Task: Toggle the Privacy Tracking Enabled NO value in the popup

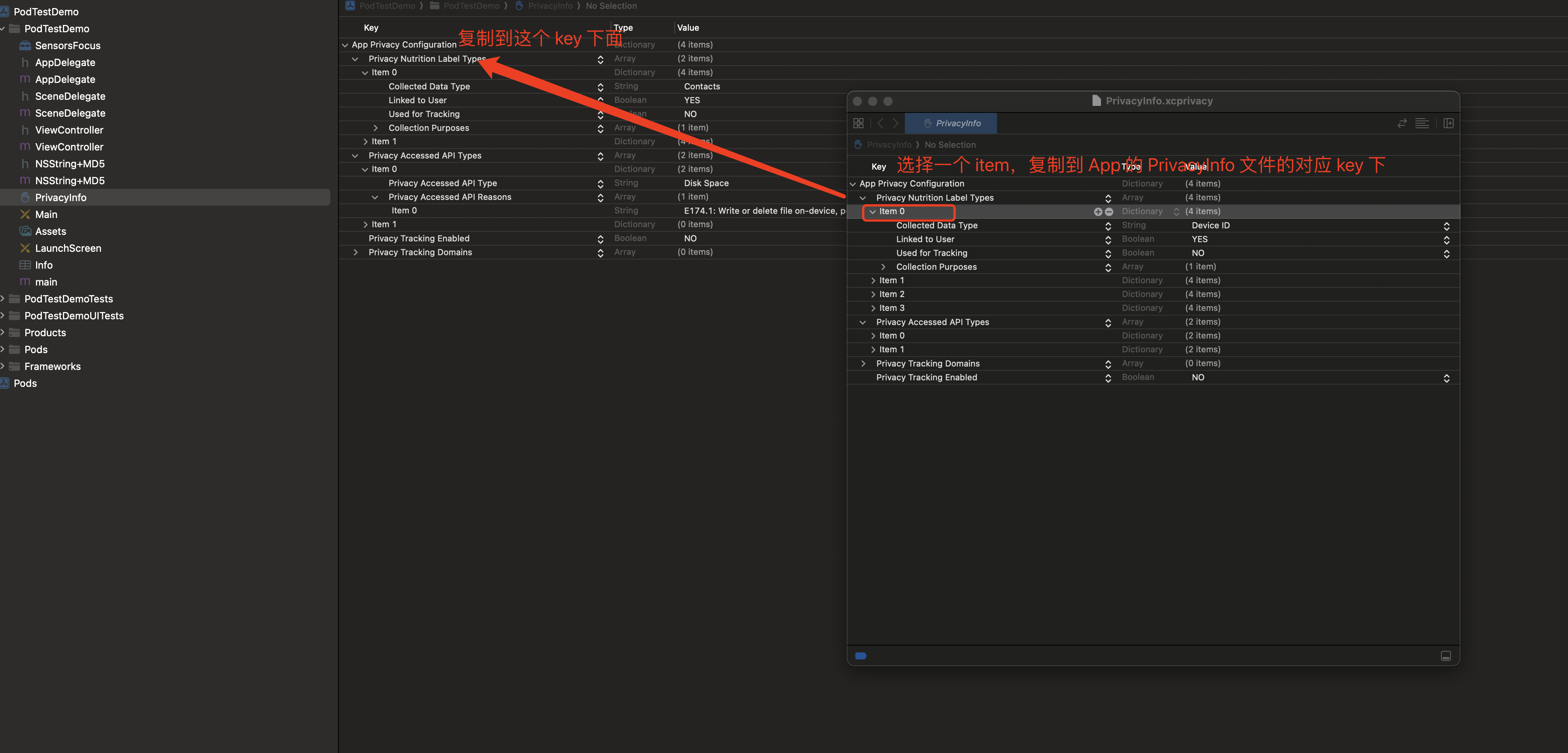Action: tap(1446, 378)
